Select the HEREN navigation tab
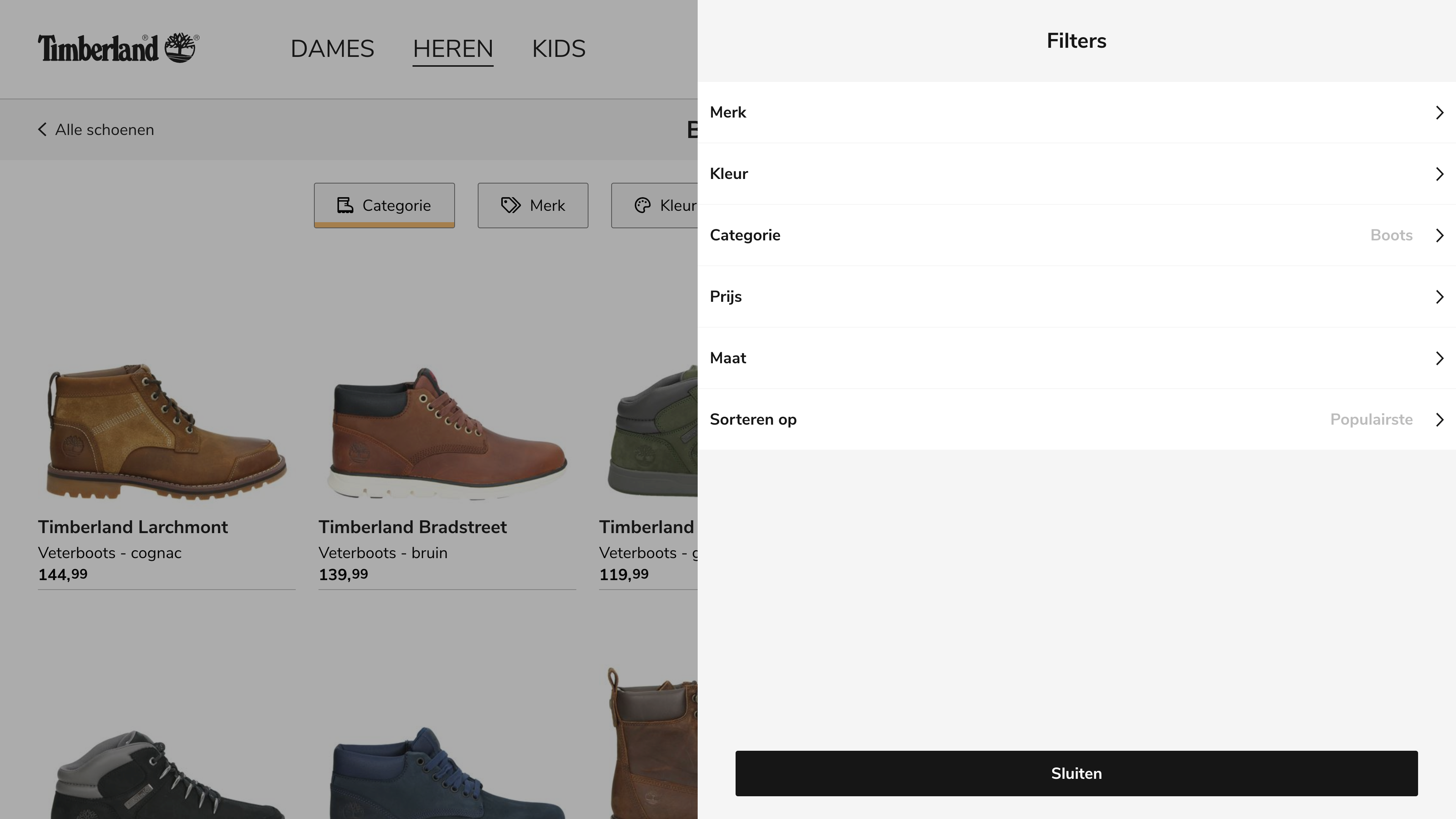Viewport: 1456px width, 819px height. (453, 49)
